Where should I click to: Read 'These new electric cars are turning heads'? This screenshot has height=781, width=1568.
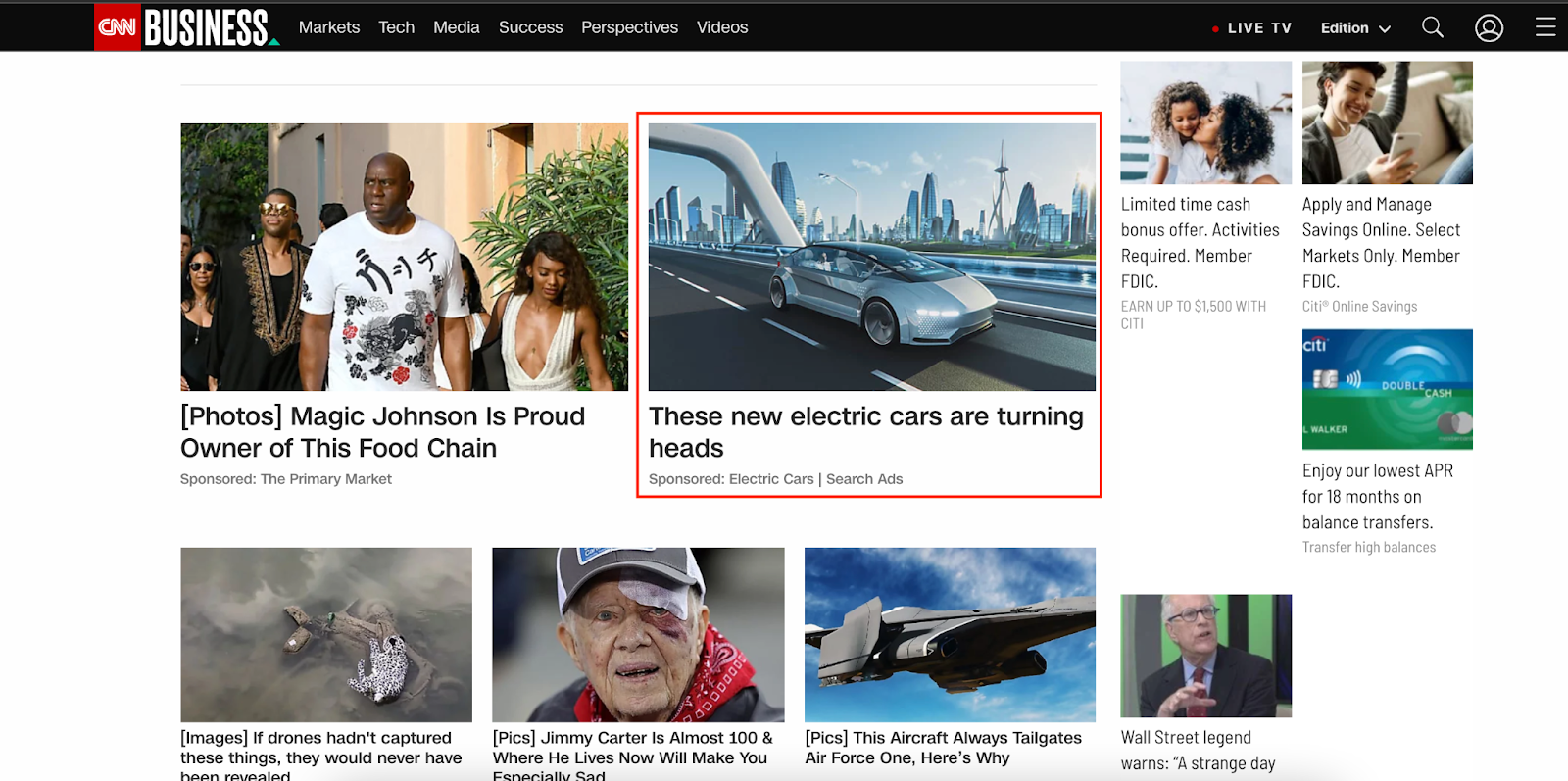865,432
